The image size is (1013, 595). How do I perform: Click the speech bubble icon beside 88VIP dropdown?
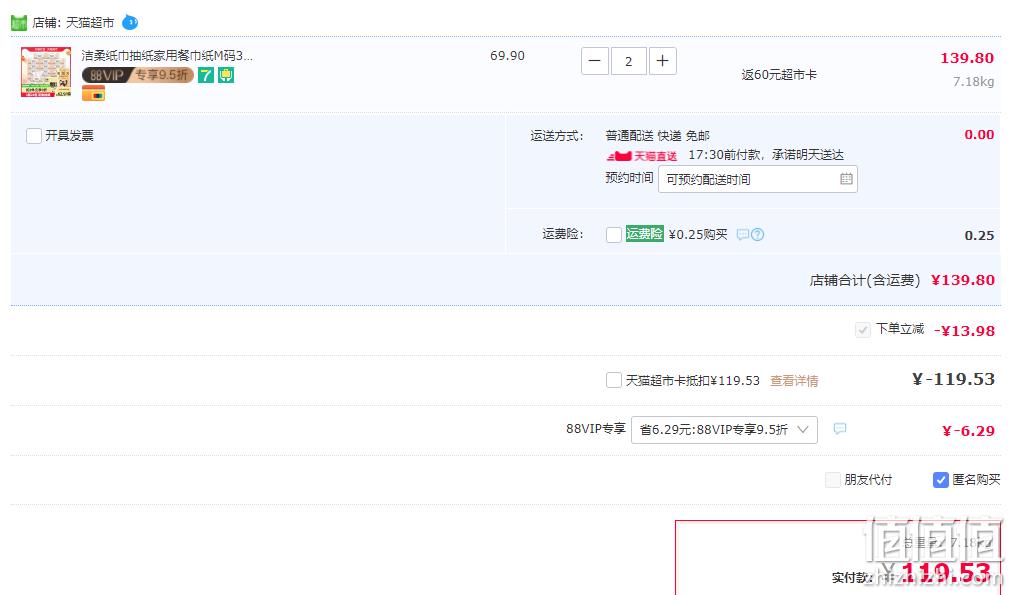[x=840, y=428]
